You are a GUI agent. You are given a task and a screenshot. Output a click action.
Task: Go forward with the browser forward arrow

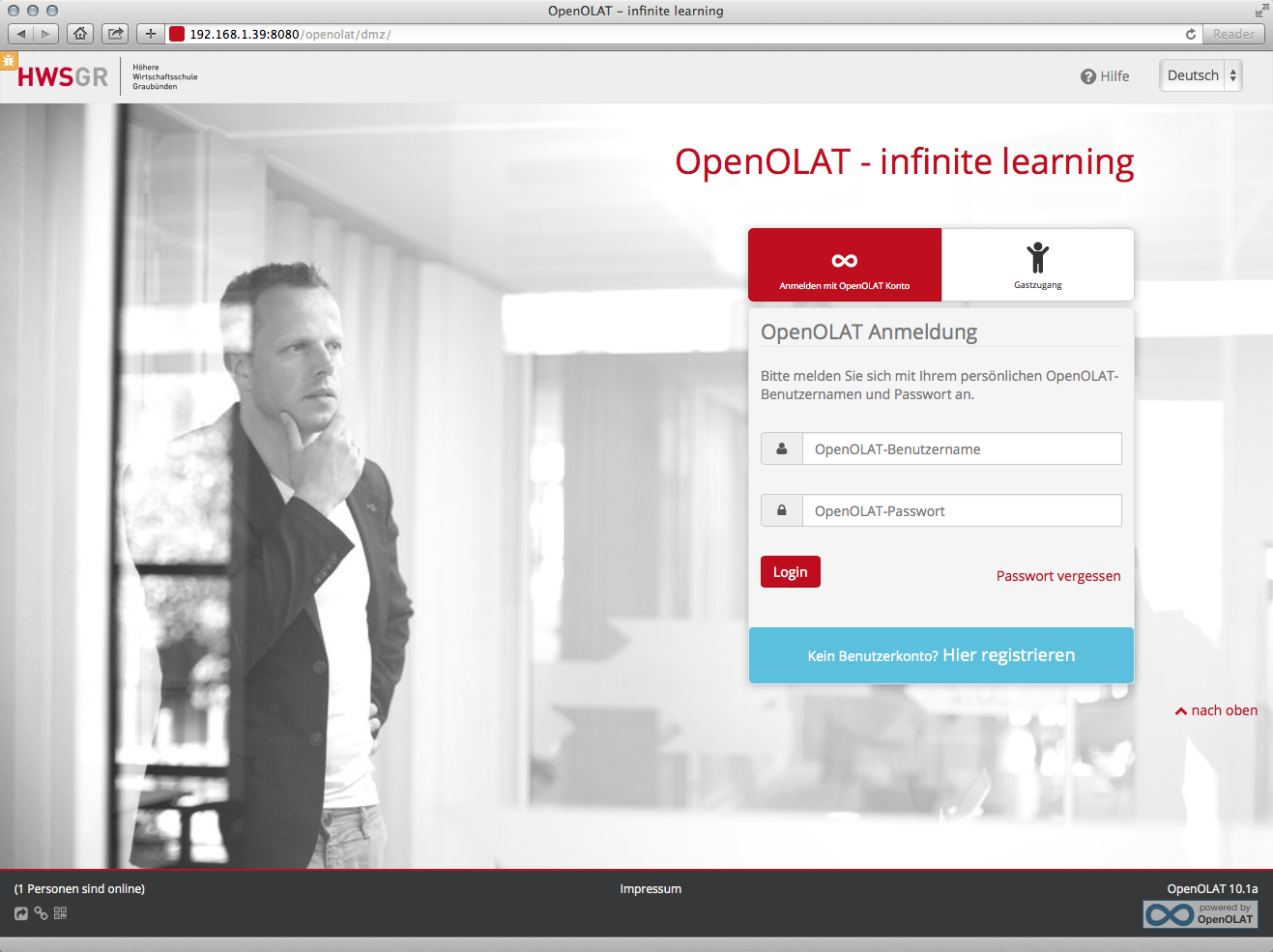pos(45,34)
